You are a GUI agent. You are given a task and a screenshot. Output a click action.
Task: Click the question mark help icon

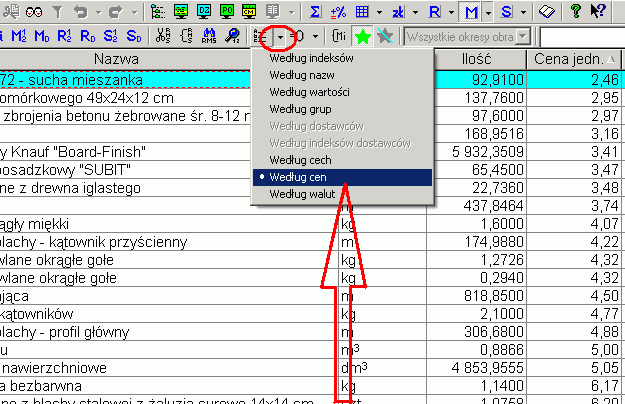[577, 12]
